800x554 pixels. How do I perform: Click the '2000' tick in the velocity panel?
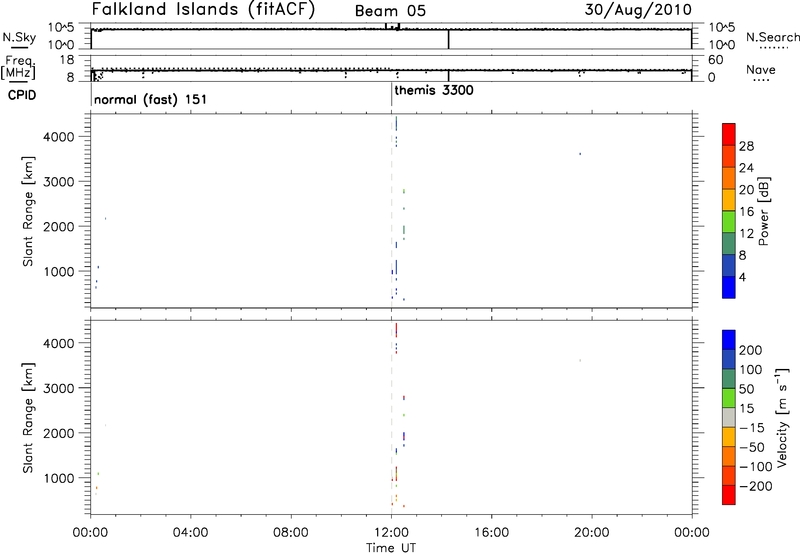pos(59,433)
